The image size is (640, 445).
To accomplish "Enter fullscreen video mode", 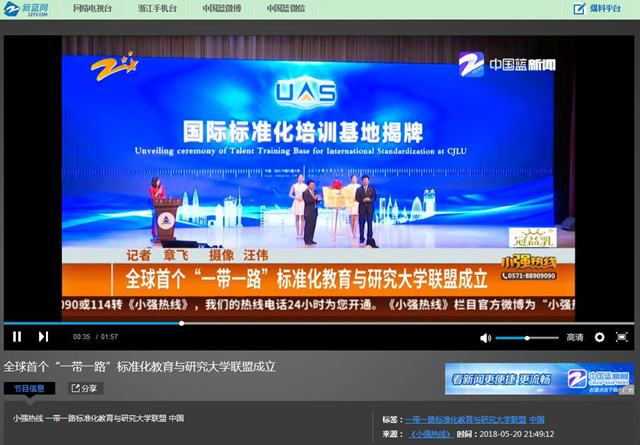I will (x=623, y=338).
